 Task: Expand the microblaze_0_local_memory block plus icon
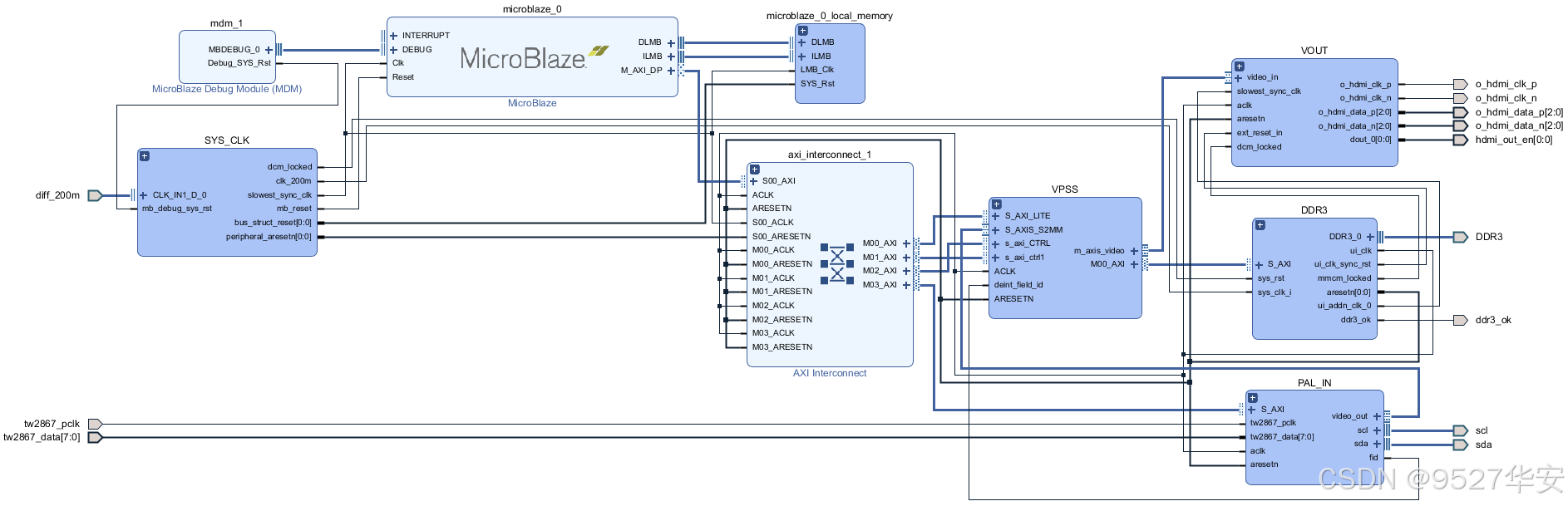coord(803,31)
